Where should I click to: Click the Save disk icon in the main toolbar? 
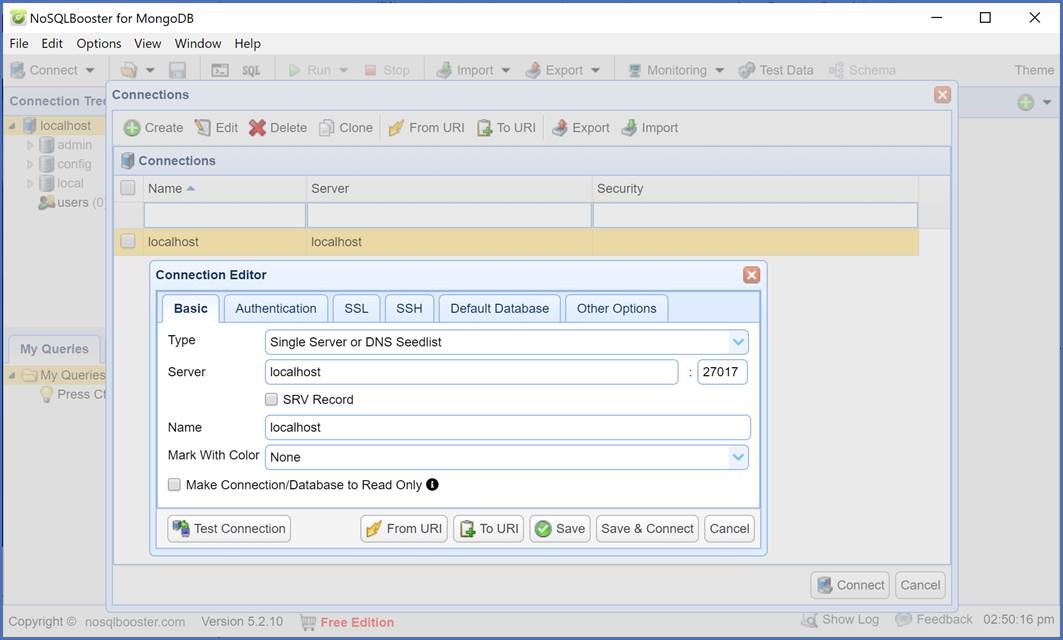[178, 70]
